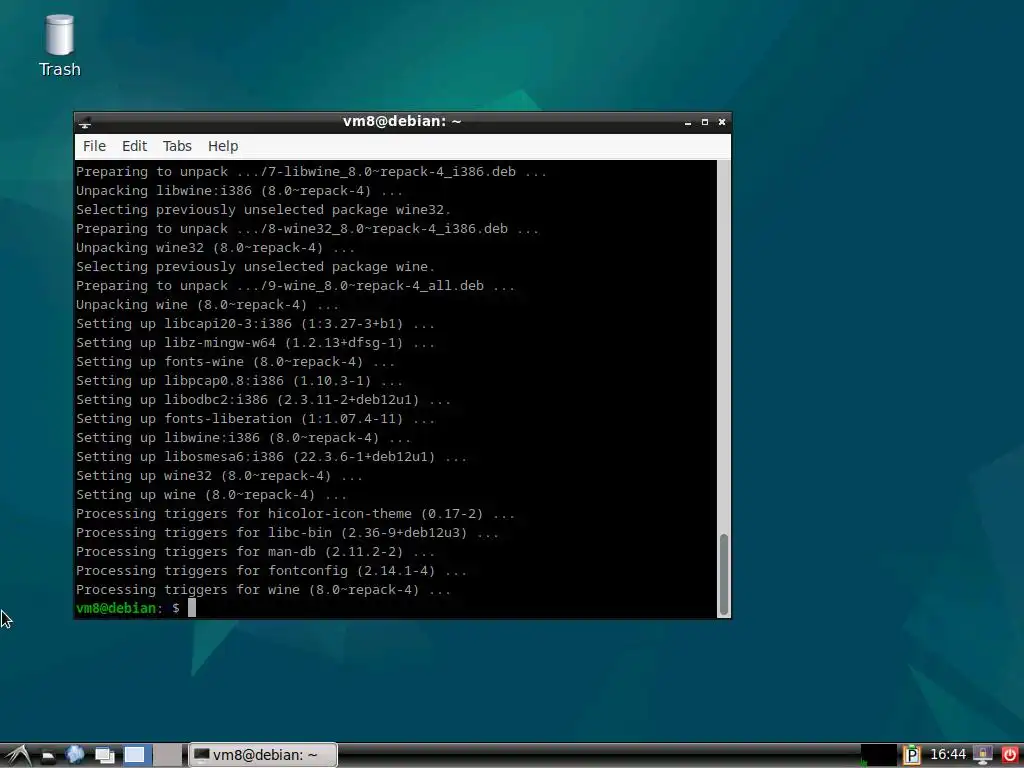Click the line 'Processing triggers for wine'
This screenshot has width=1024, height=768.
click(x=263, y=590)
